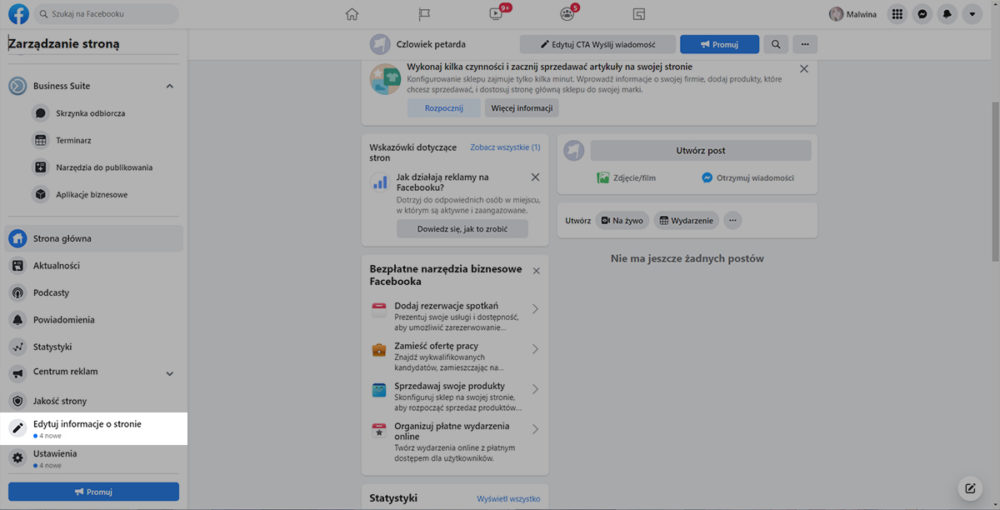Close the Bezpłatne narzędzia biznesowe card
The height and width of the screenshot is (510, 1000).
pyautogui.click(x=536, y=271)
